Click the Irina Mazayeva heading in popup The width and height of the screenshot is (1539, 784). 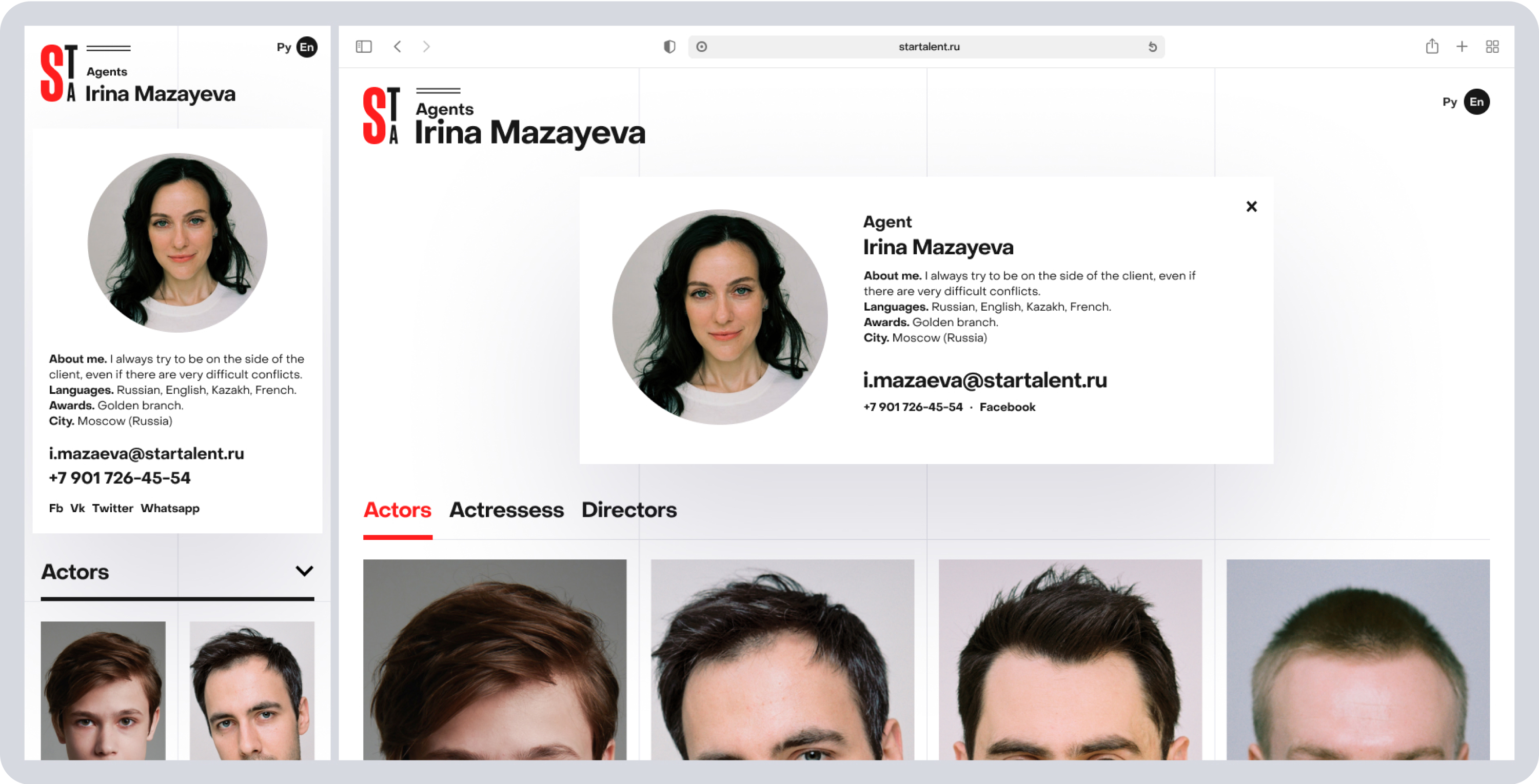pos(938,247)
